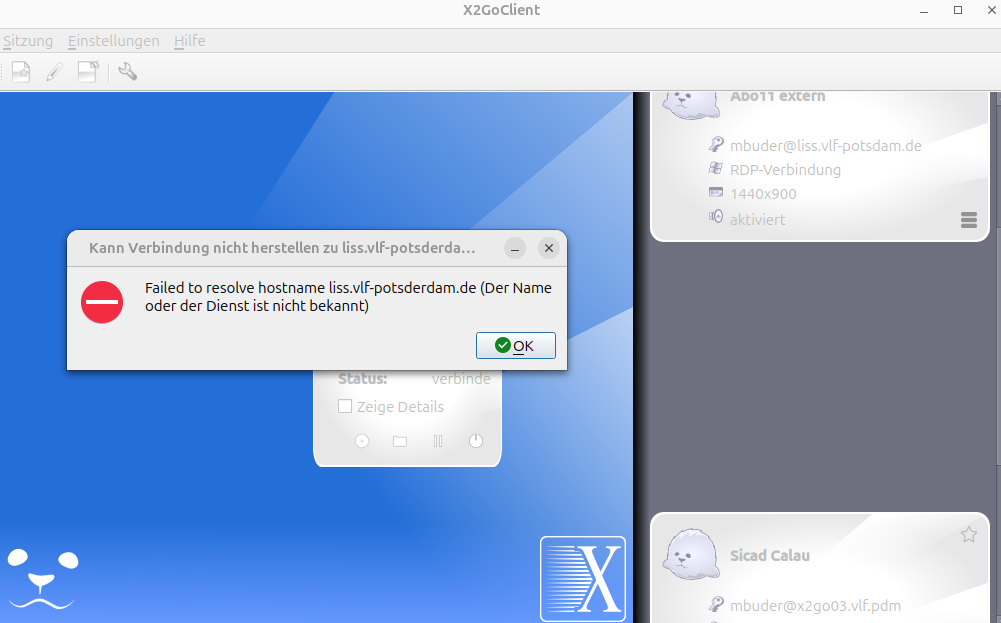Click the New Session toolbar icon
Viewport: 1001px width, 623px height.
coord(21,71)
